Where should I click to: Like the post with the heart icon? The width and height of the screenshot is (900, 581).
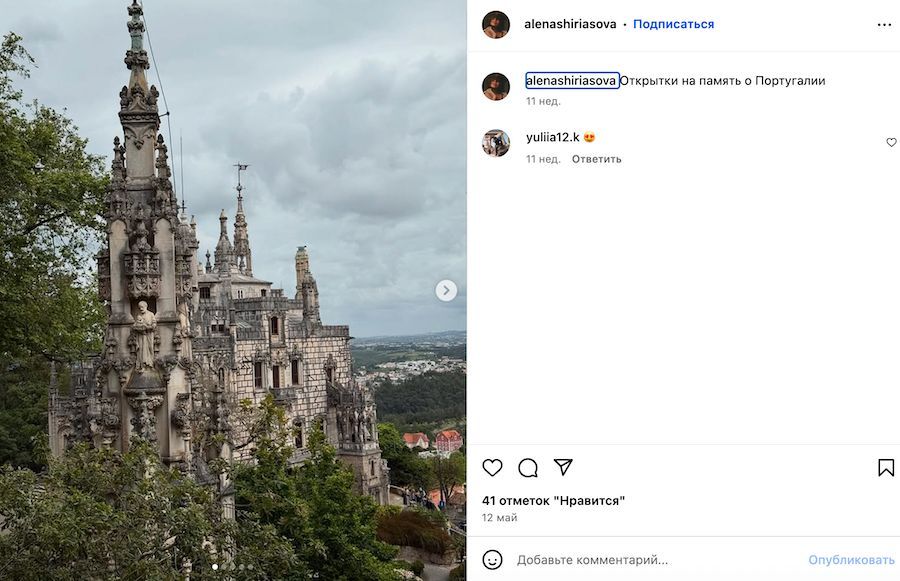[x=492, y=468]
